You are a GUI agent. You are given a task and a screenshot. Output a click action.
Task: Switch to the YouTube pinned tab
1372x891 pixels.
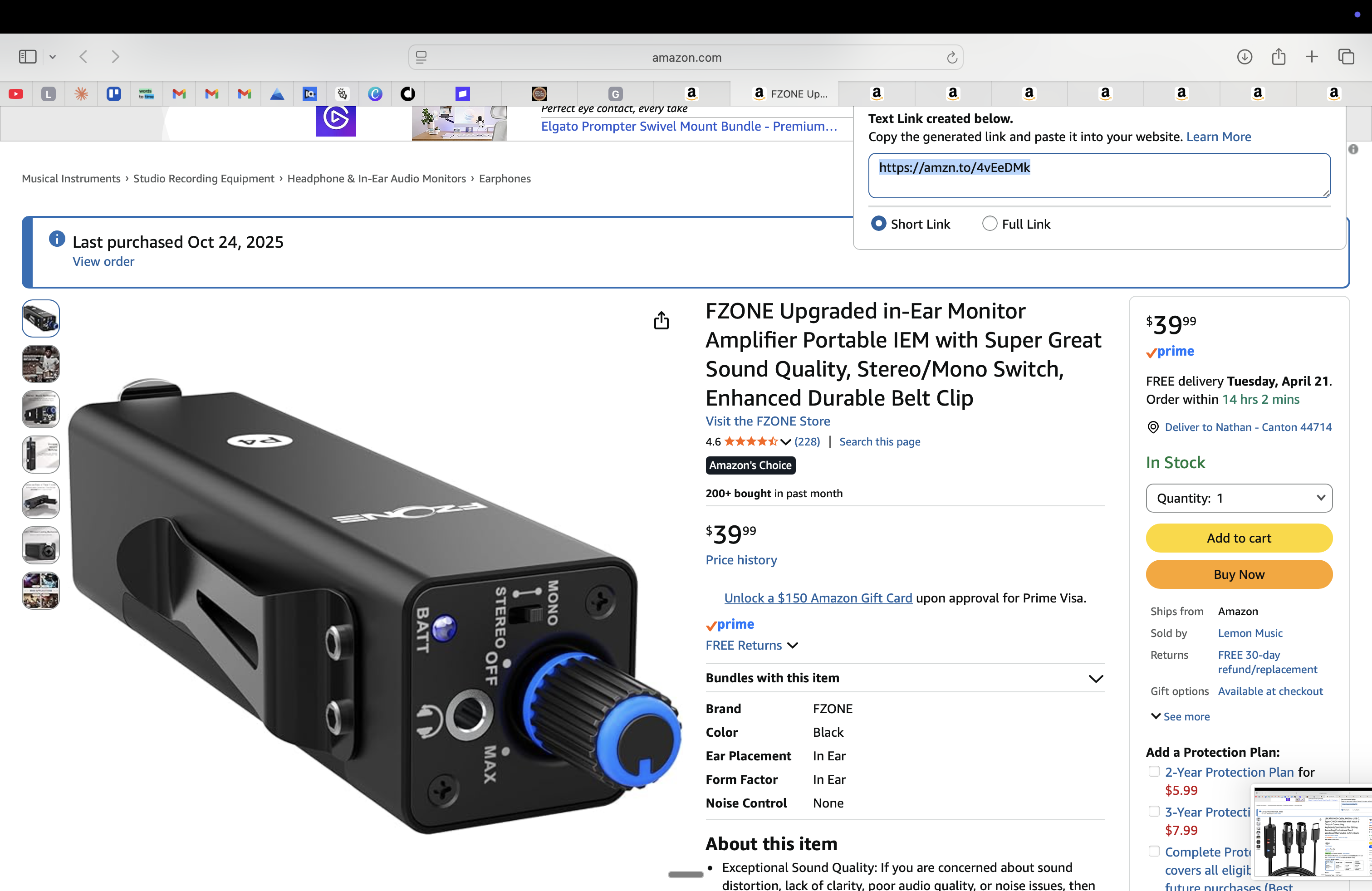click(x=16, y=94)
